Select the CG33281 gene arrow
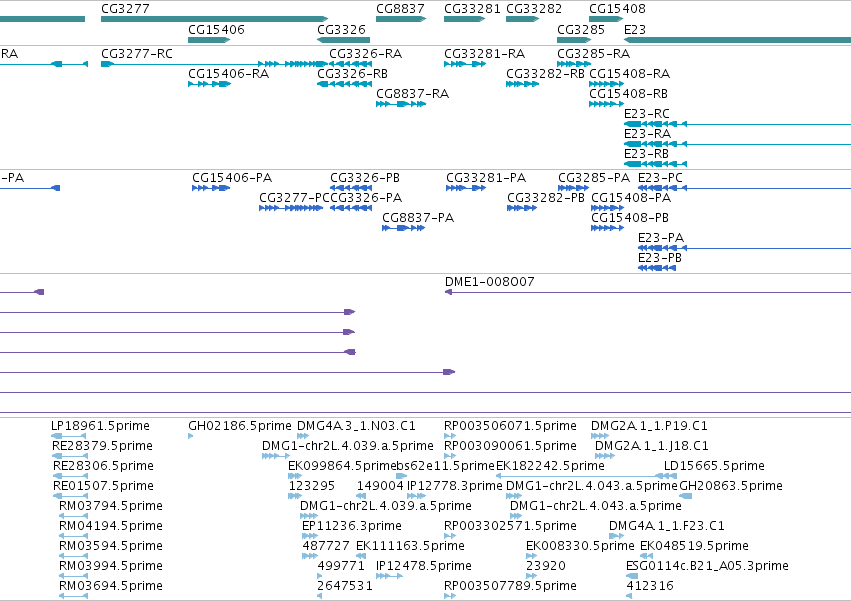This screenshot has width=851, height=601. [x=464, y=19]
